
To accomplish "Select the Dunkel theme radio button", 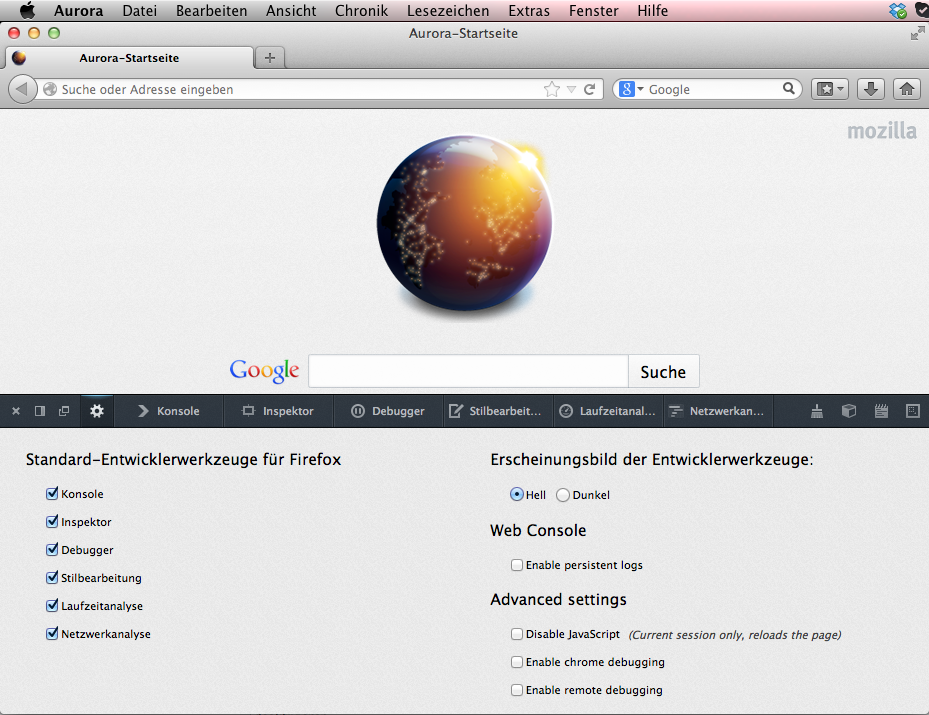I will point(563,495).
